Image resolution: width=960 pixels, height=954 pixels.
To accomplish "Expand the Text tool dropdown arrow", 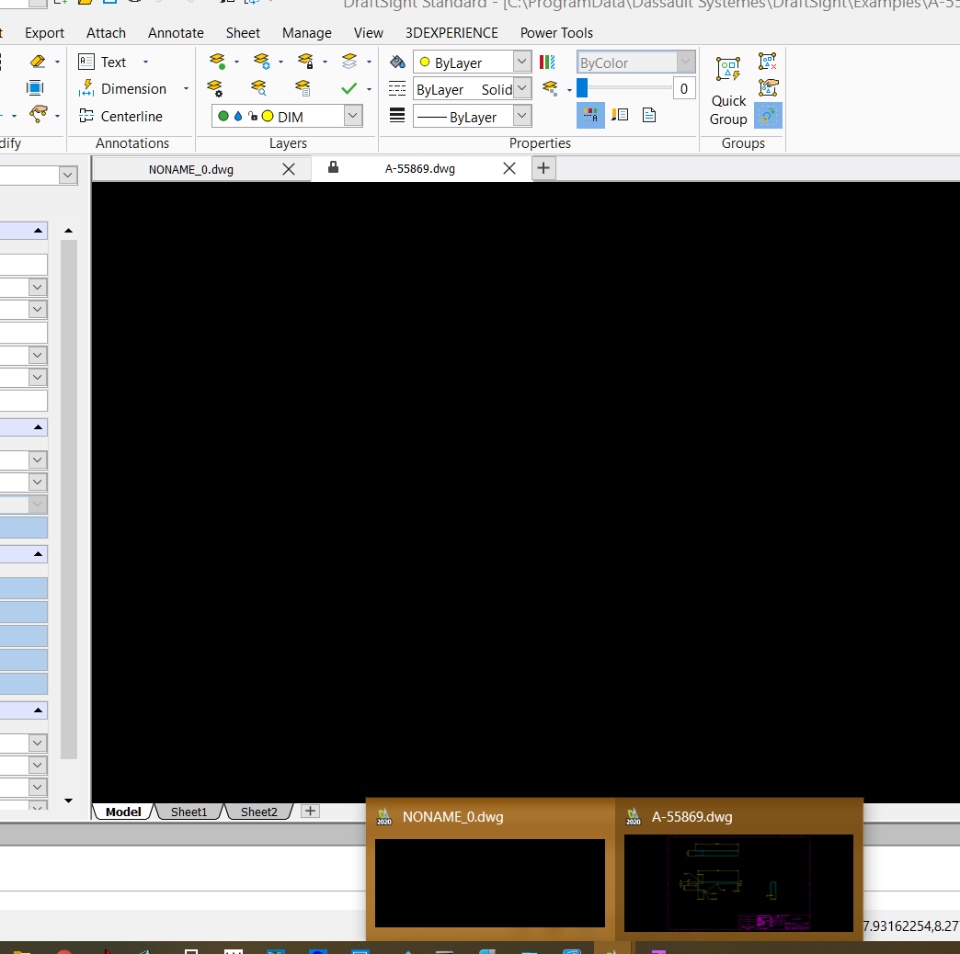I will tap(146, 62).
